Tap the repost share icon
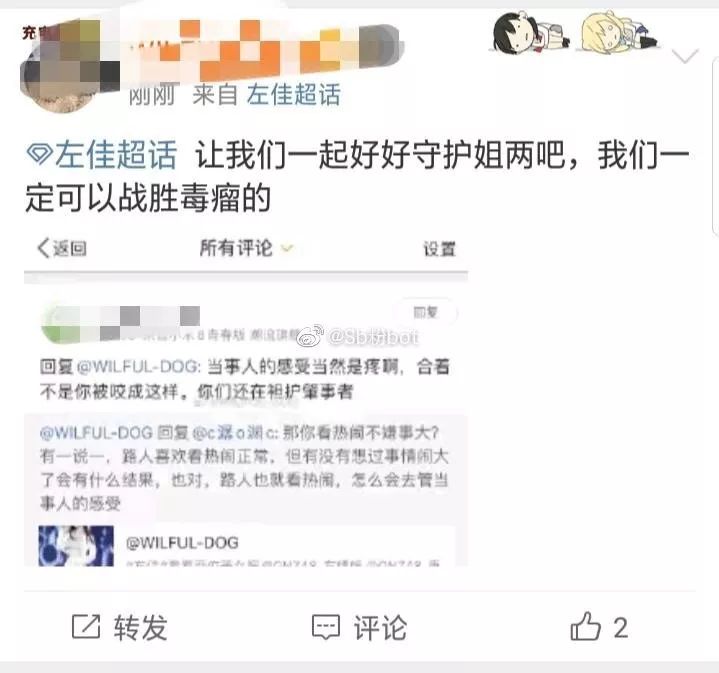 coord(86,626)
